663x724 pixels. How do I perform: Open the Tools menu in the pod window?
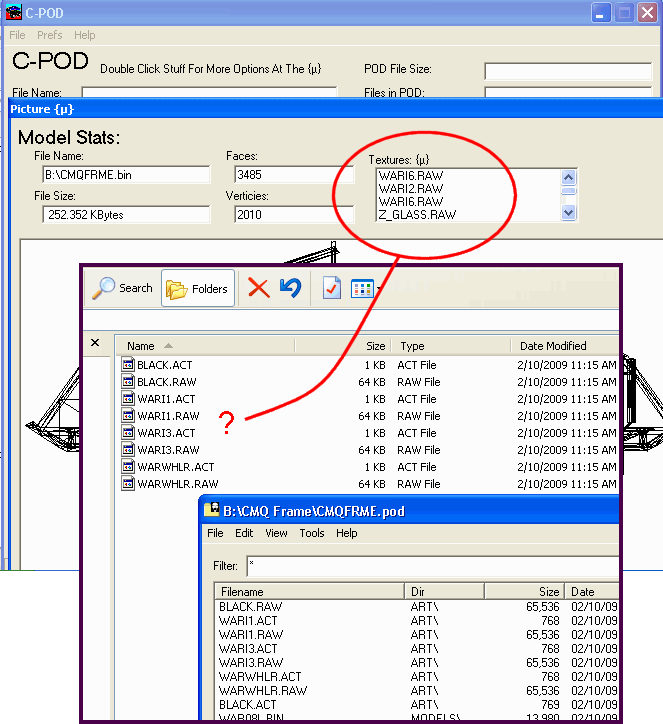pyautogui.click(x=312, y=533)
